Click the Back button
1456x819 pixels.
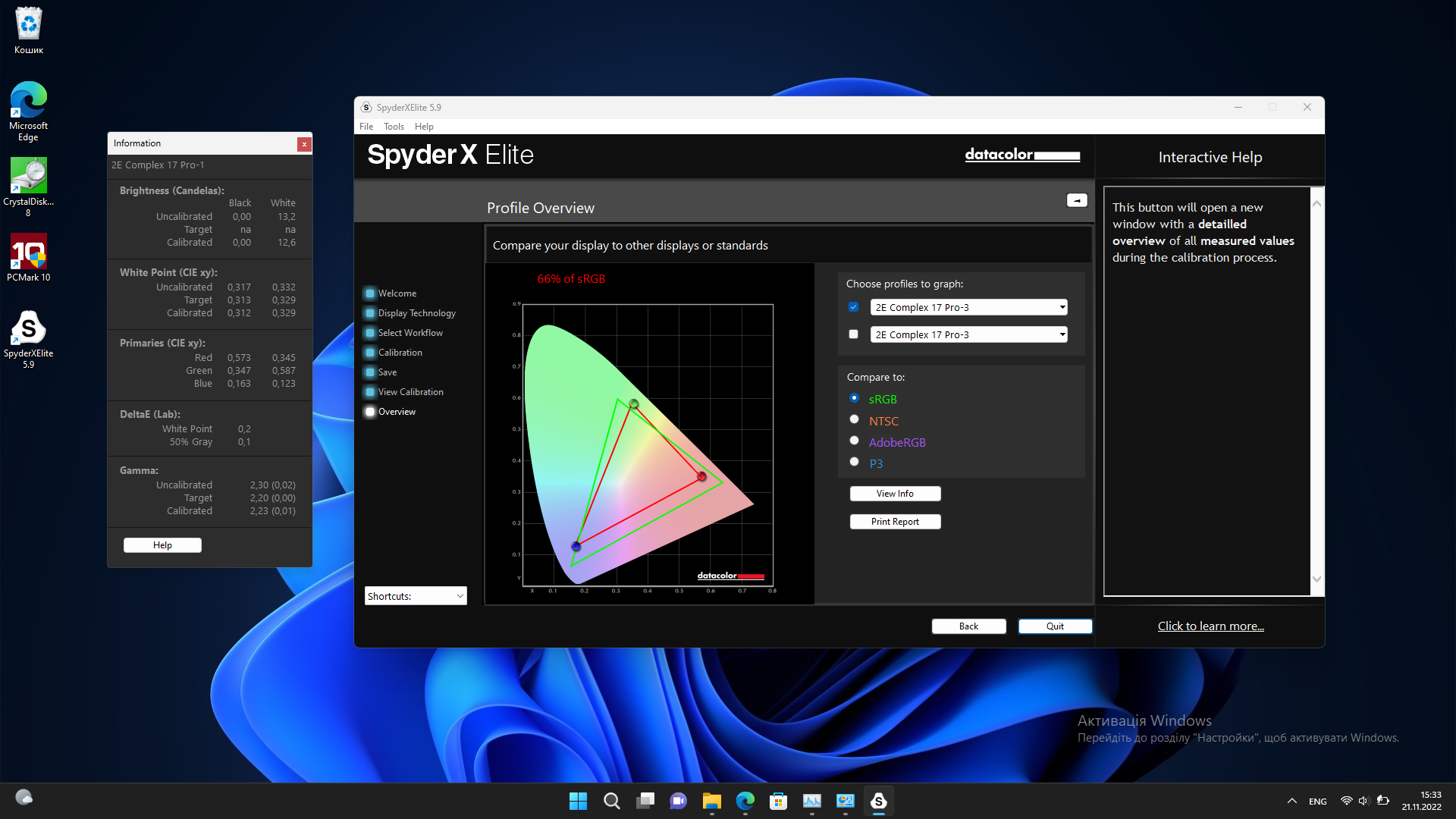pyautogui.click(x=968, y=626)
